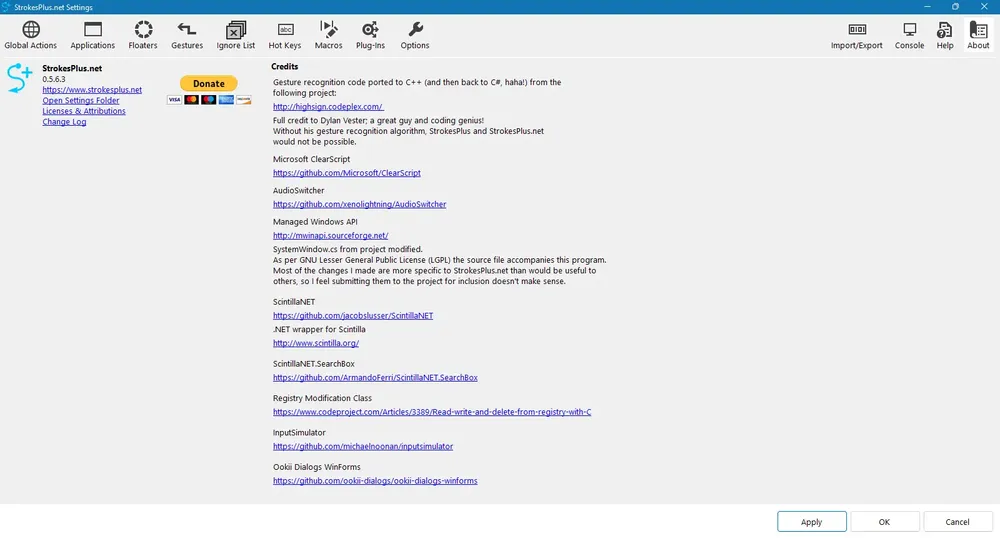Click the title bar app icon

click(x=6, y=7)
